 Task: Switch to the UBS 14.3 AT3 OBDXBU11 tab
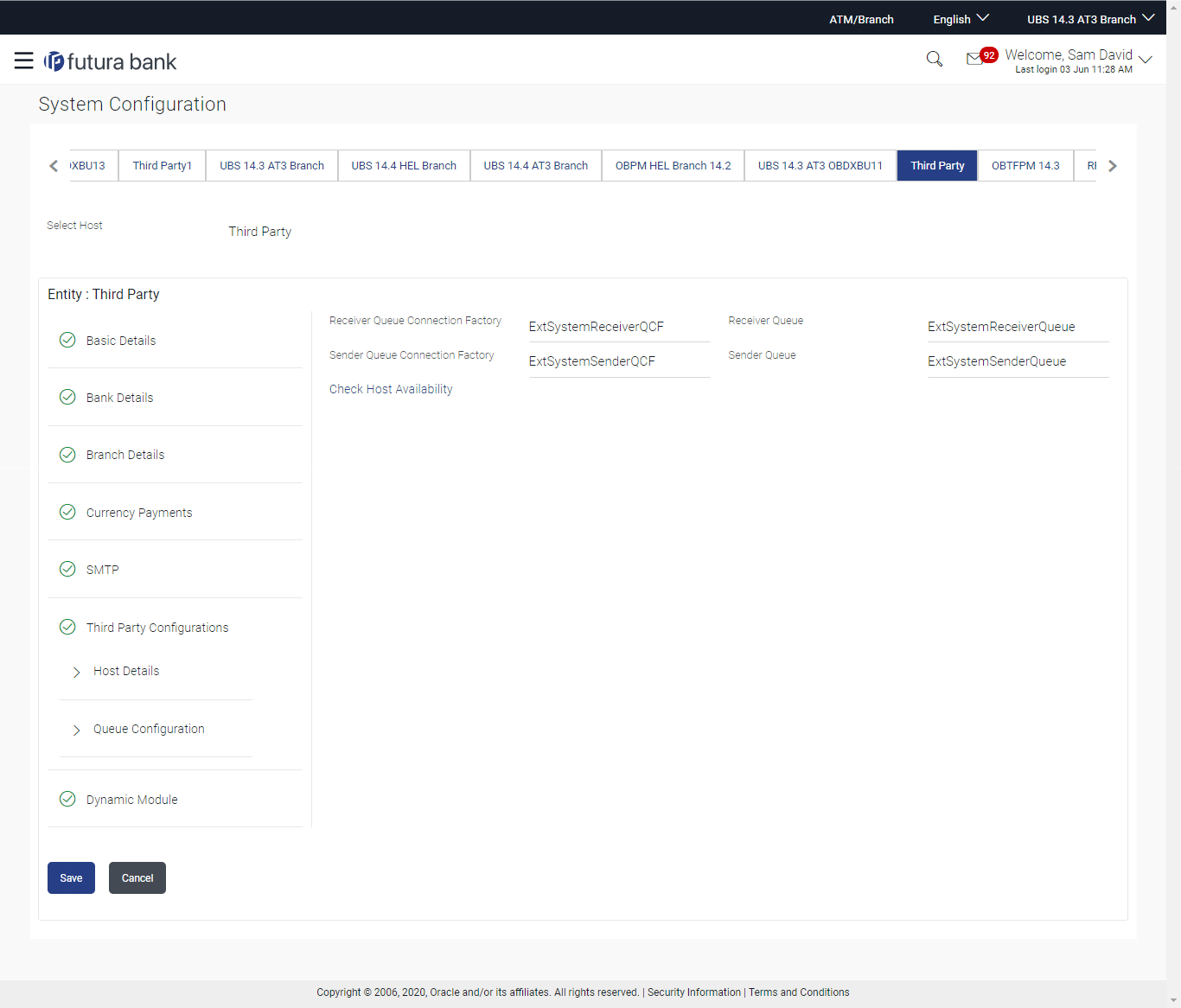coord(820,165)
